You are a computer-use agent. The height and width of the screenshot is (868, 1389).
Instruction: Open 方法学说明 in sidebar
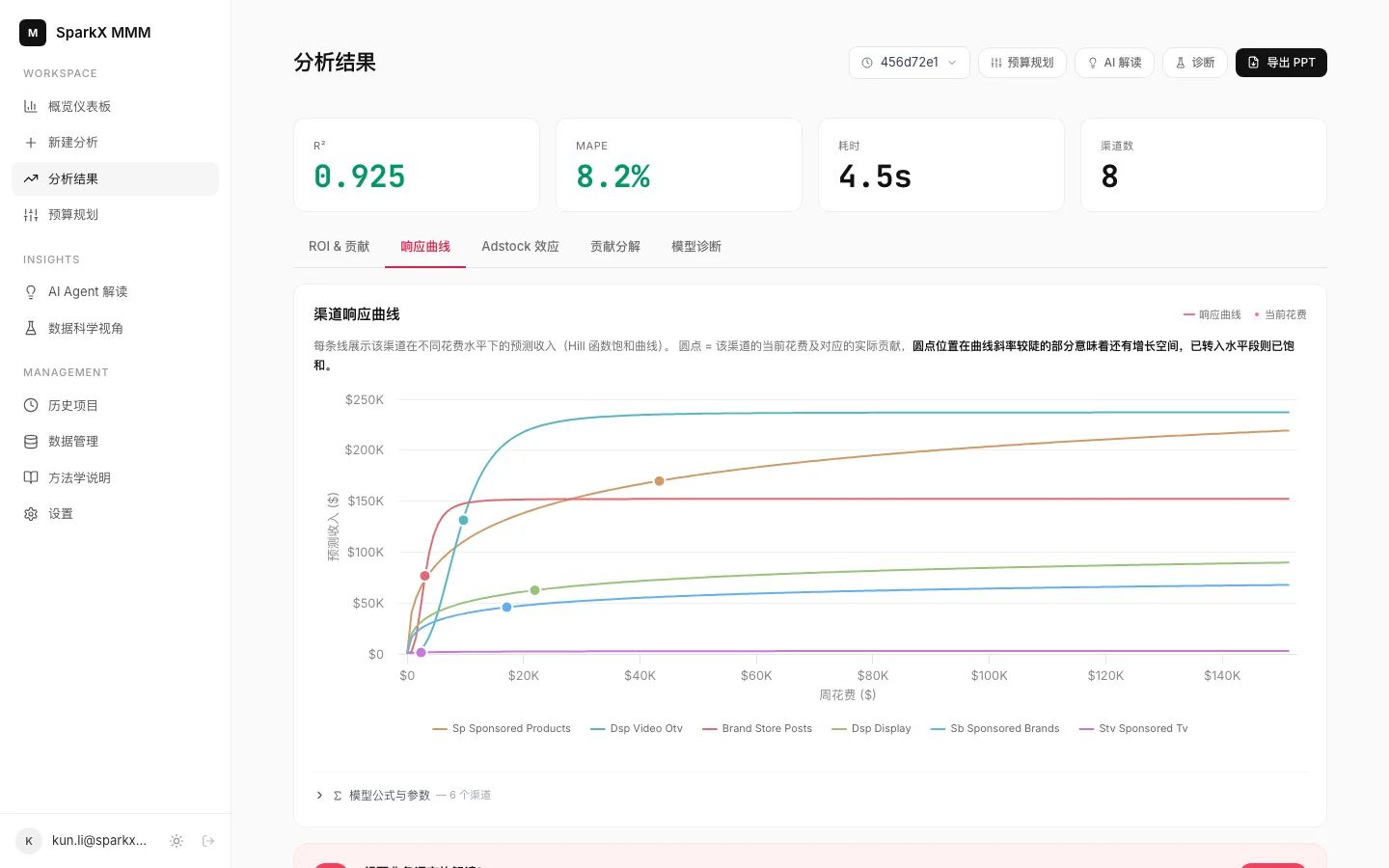point(115,477)
